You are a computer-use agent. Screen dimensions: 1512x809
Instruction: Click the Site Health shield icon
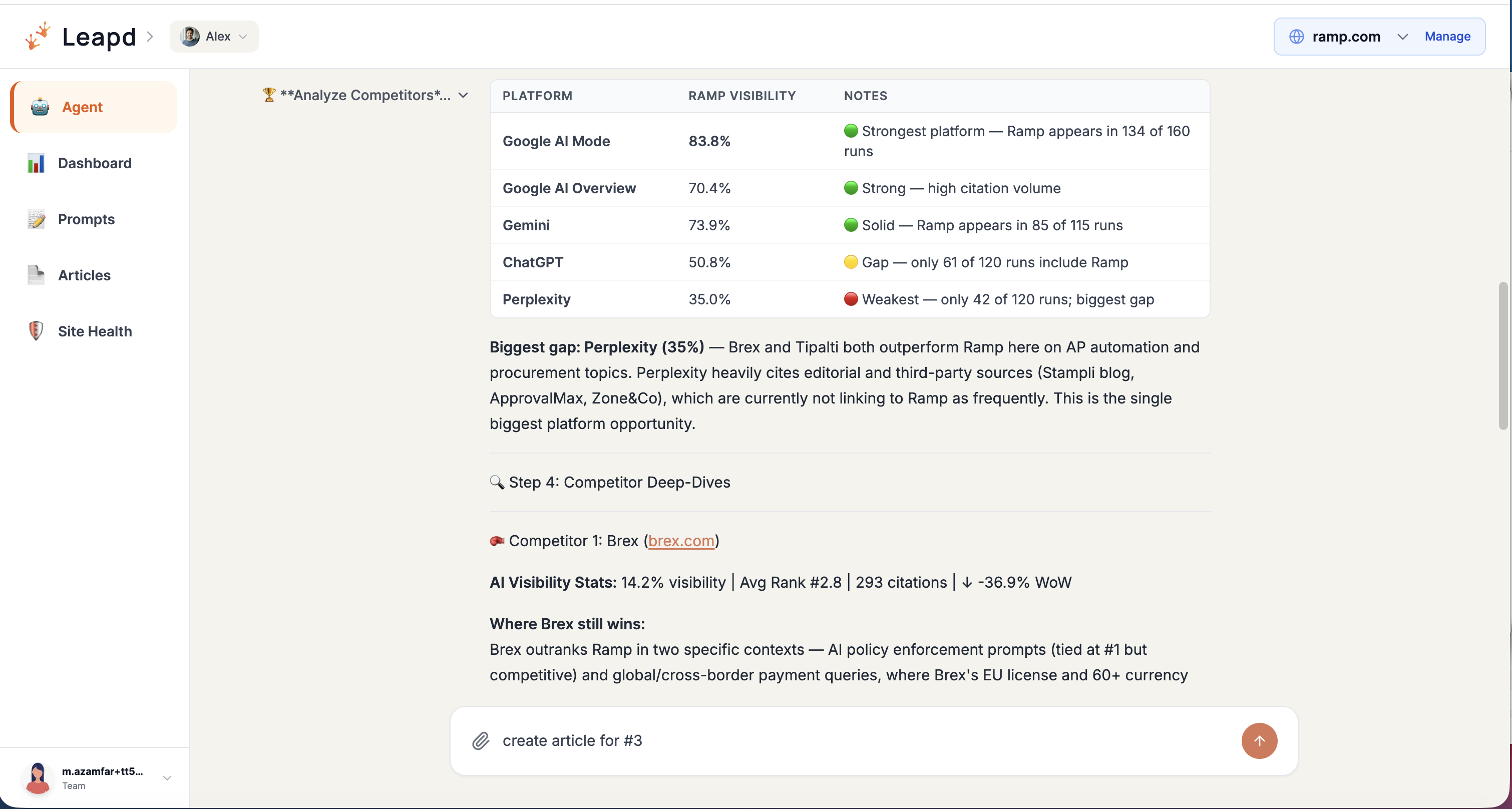[37, 330]
